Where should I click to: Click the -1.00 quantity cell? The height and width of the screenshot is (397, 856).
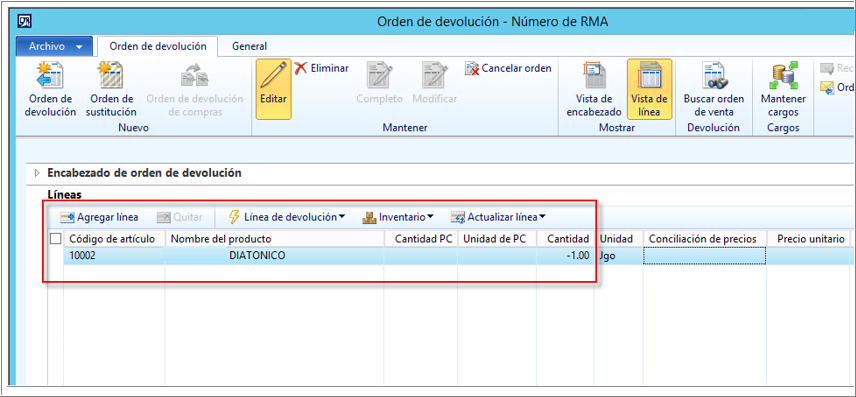[566, 255]
